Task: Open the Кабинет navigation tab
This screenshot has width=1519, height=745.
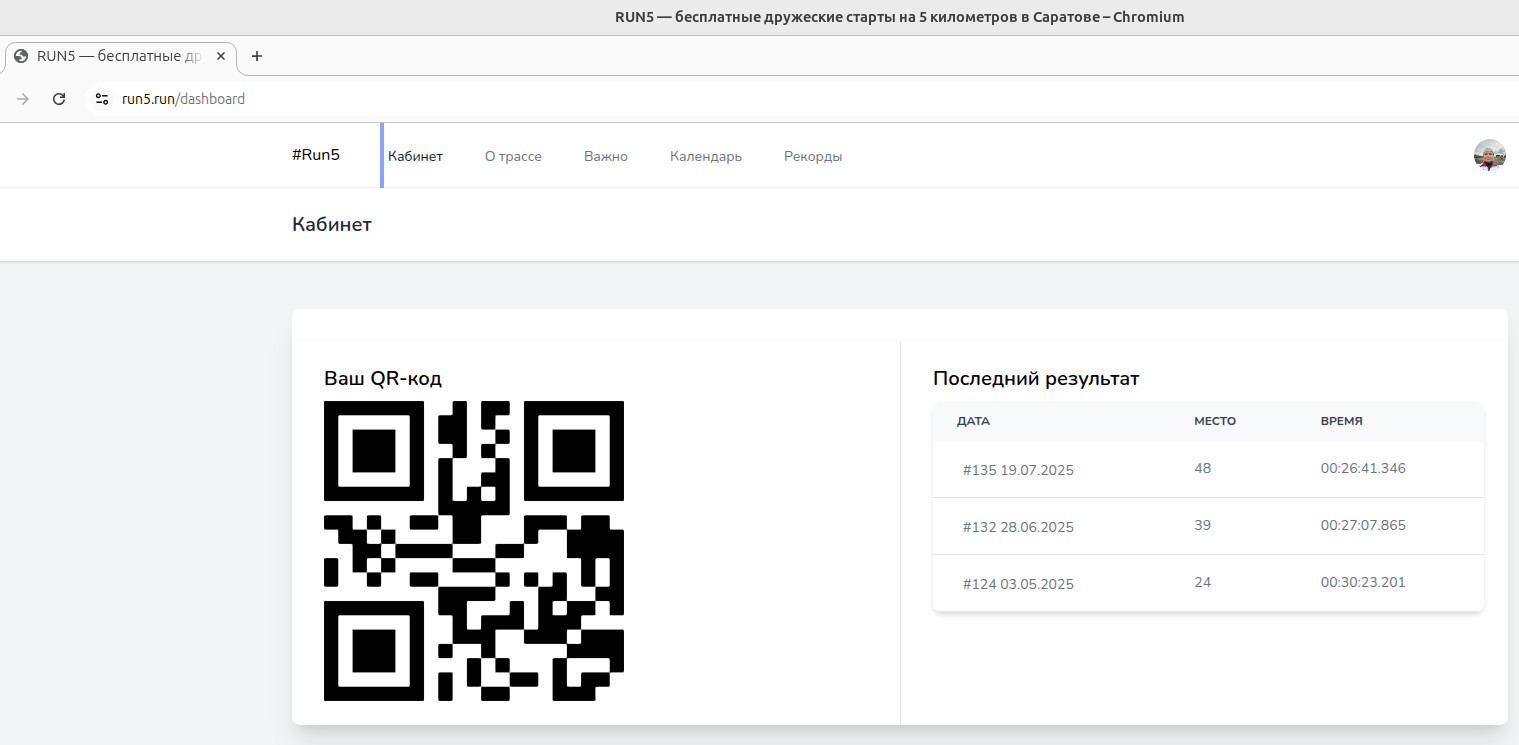Action: click(415, 156)
